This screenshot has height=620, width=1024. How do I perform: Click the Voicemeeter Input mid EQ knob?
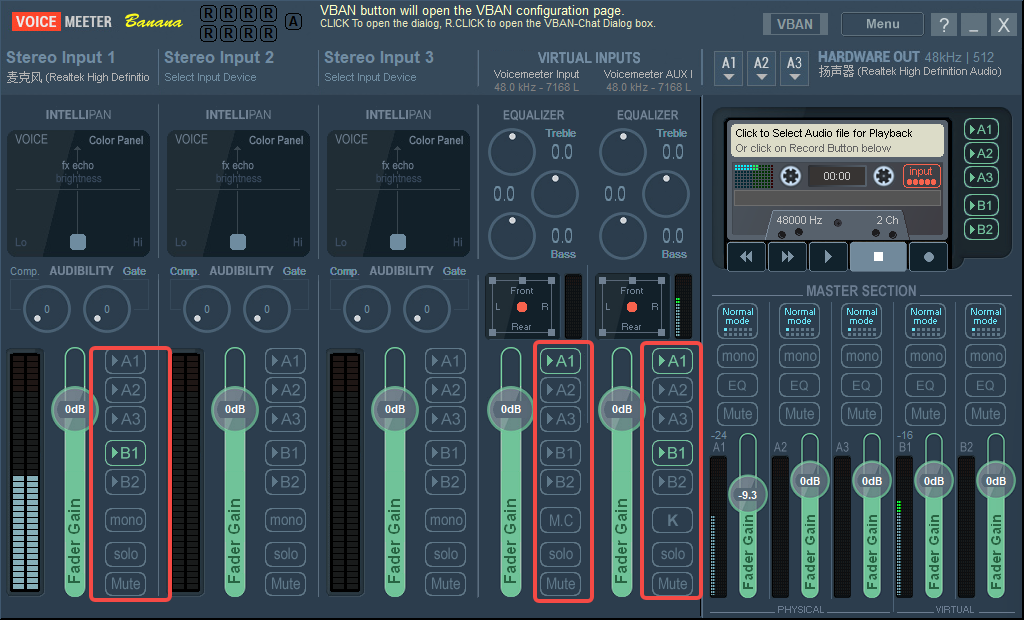pos(554,193)
